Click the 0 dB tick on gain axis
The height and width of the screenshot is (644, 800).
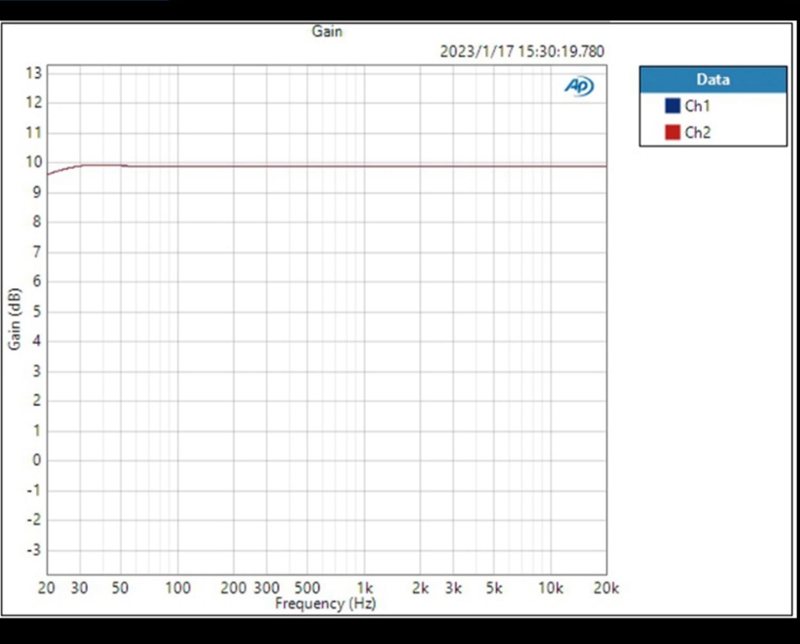36,461
